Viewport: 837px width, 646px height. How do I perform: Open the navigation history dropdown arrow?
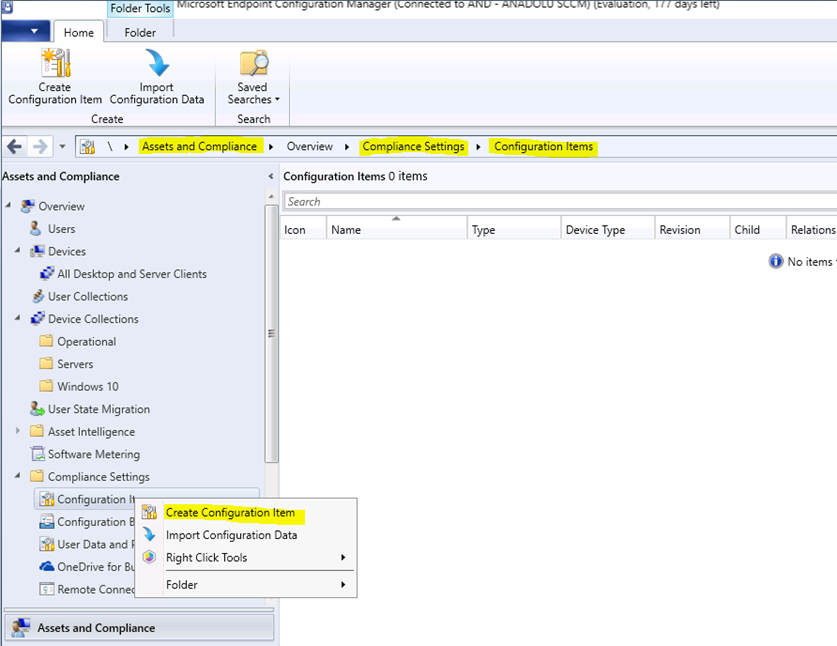click(62, 146)
